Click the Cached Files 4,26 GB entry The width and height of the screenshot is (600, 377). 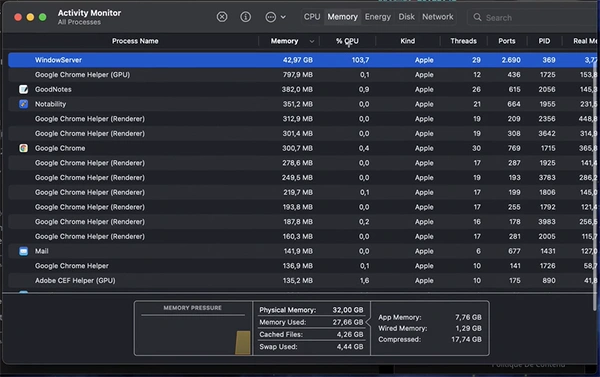pos(311,335)
